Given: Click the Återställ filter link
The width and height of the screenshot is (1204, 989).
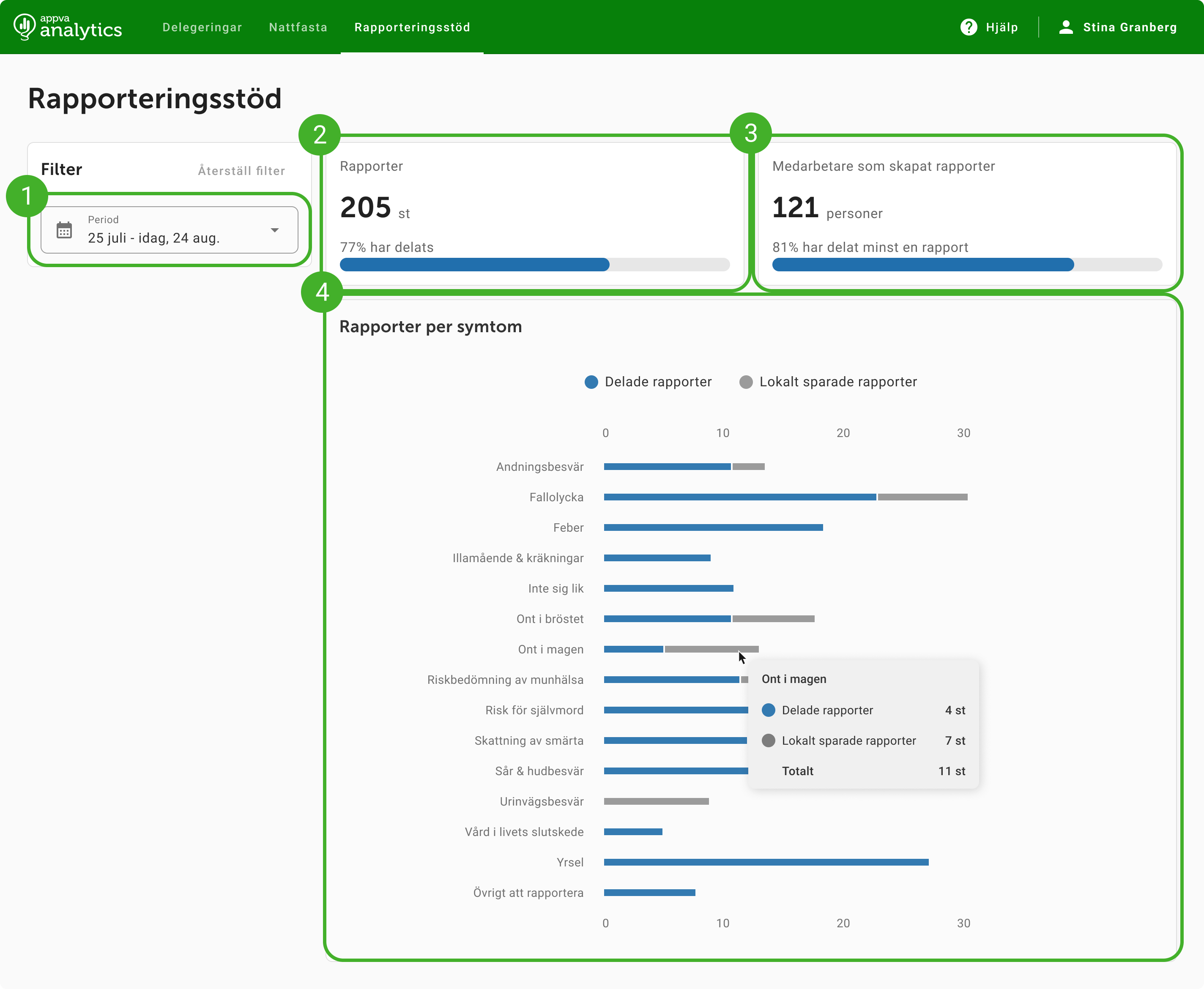Looking at the screenshot, I should [241, 171].
